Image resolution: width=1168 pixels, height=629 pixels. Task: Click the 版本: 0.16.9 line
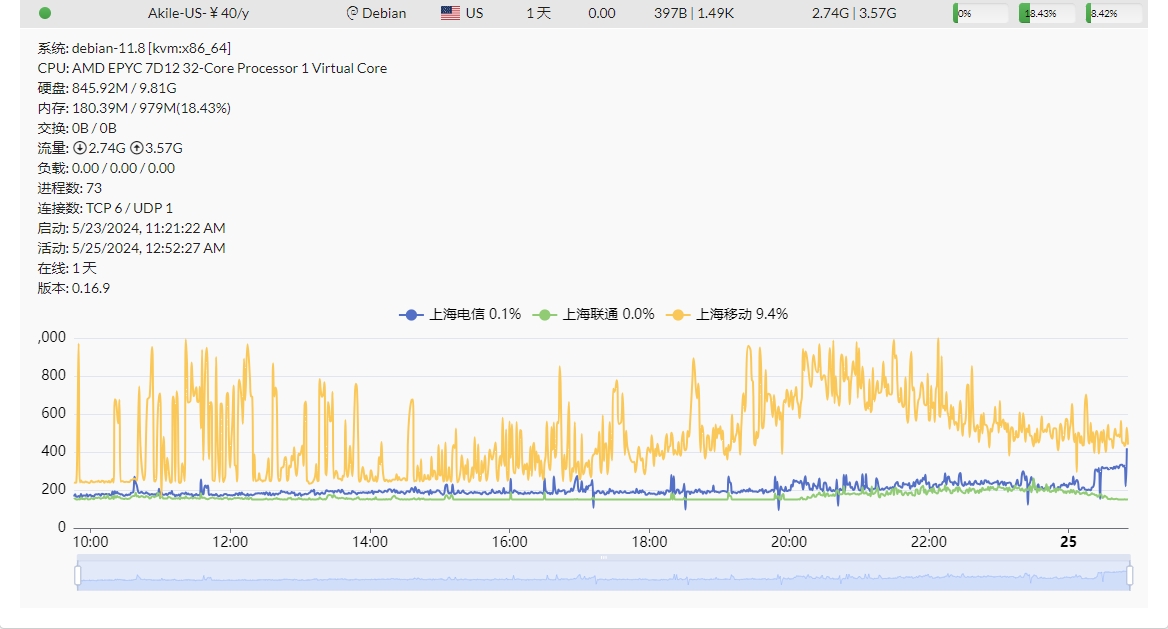pos(74,288)
